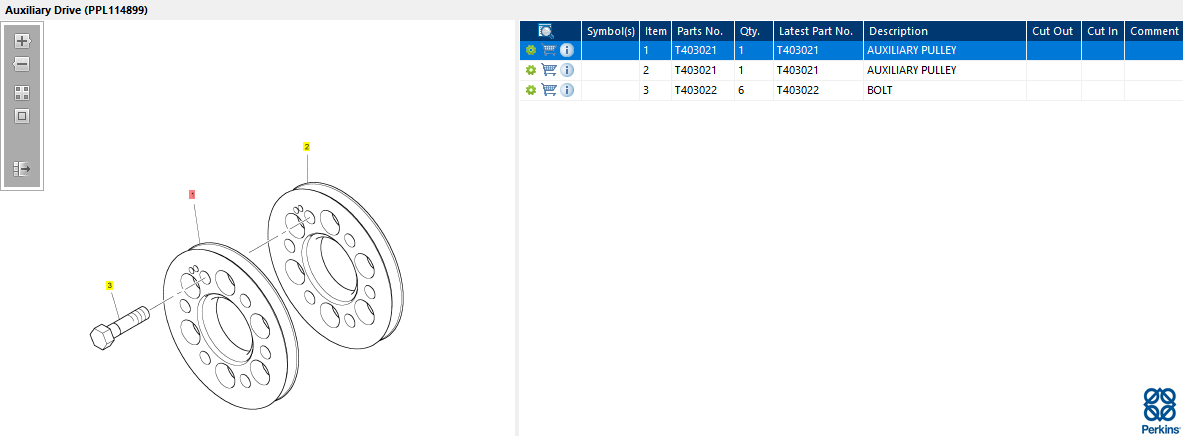Click quantity 6 in the BOLT row
Image resolution: width=1183 pixels, height=436 pixels.
[x=741, y=91]
